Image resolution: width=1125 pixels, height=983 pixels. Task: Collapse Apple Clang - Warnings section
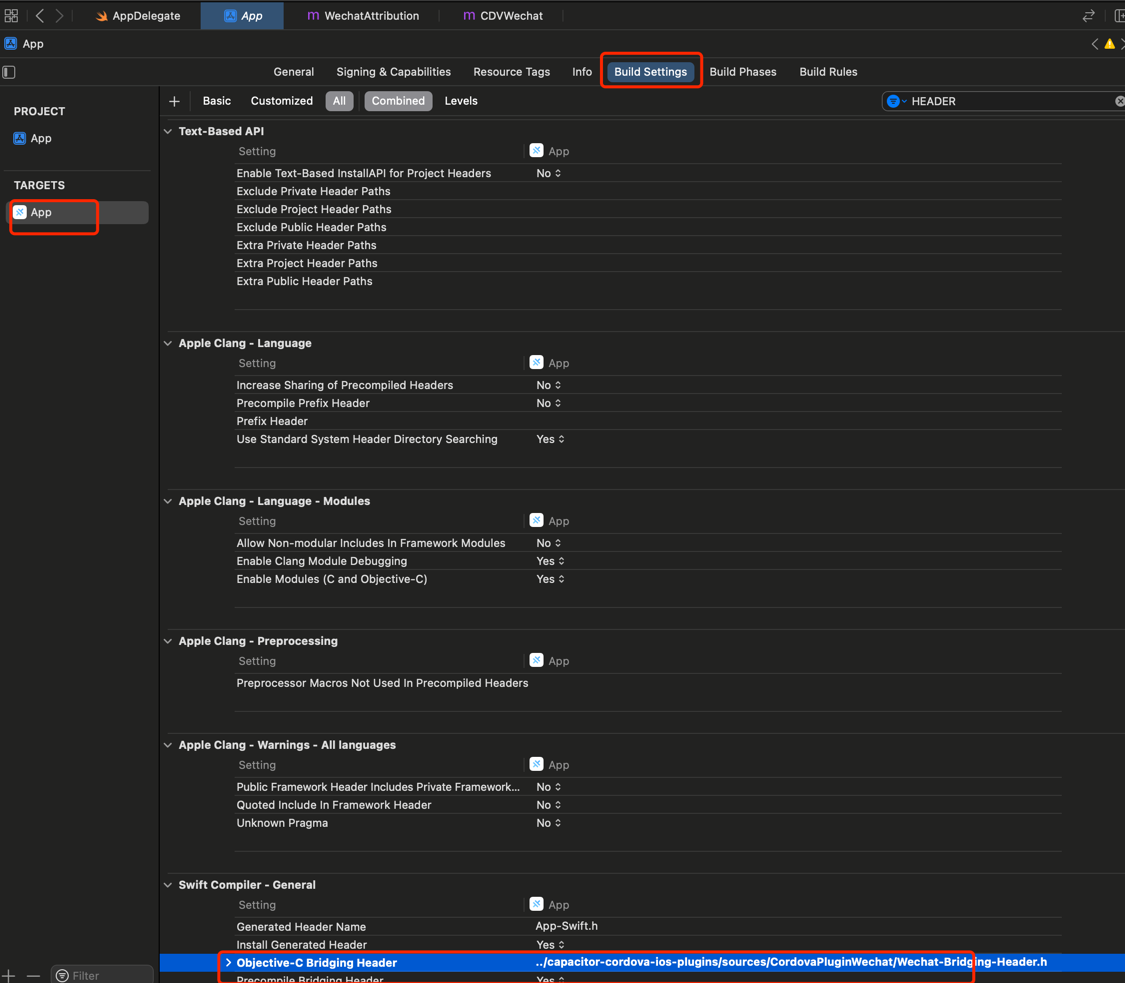point(168,746)
